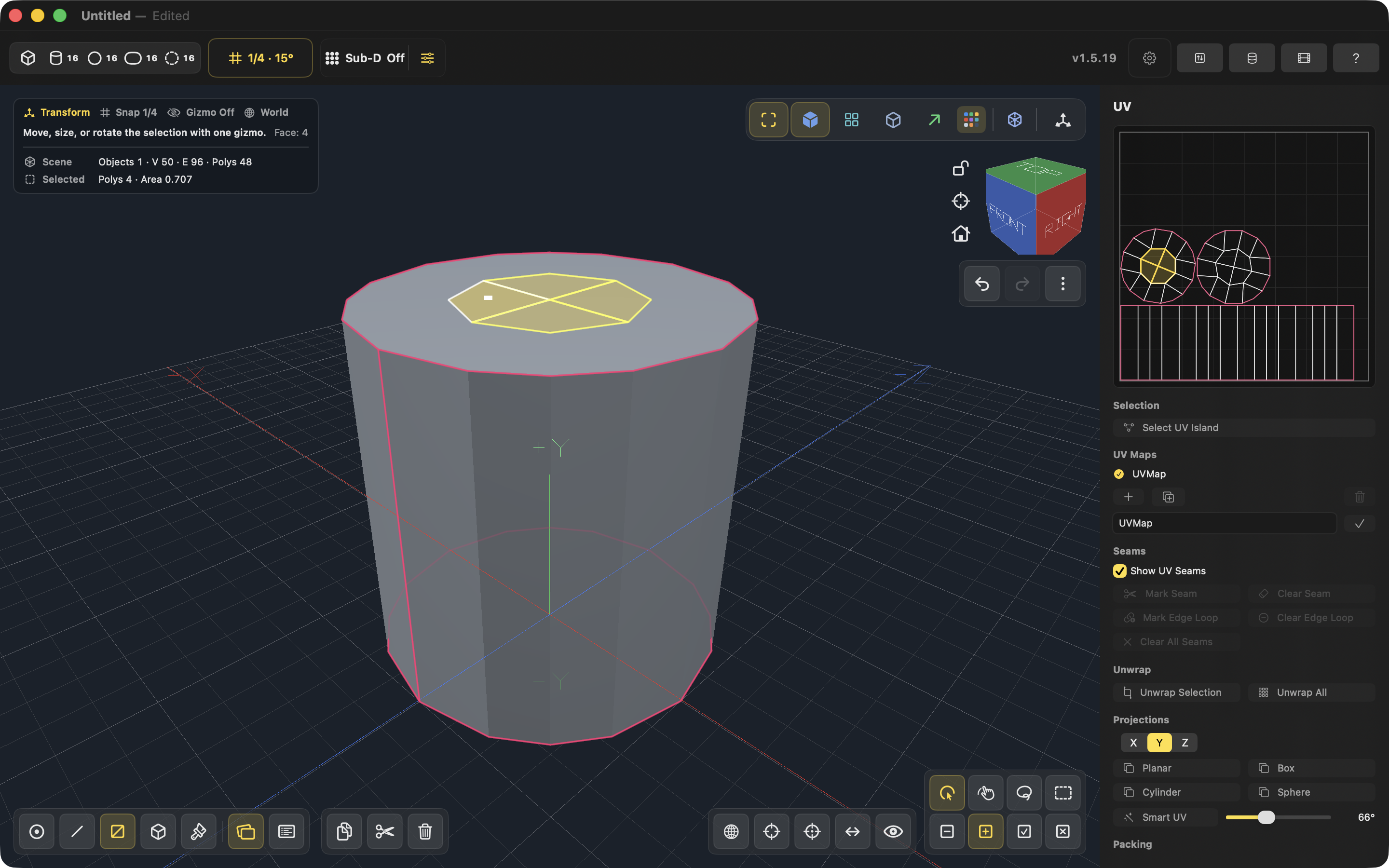1389x868 pixels.
Task: Select projection axis Z
Action: pyautogui.click(x=1185, y=742)
